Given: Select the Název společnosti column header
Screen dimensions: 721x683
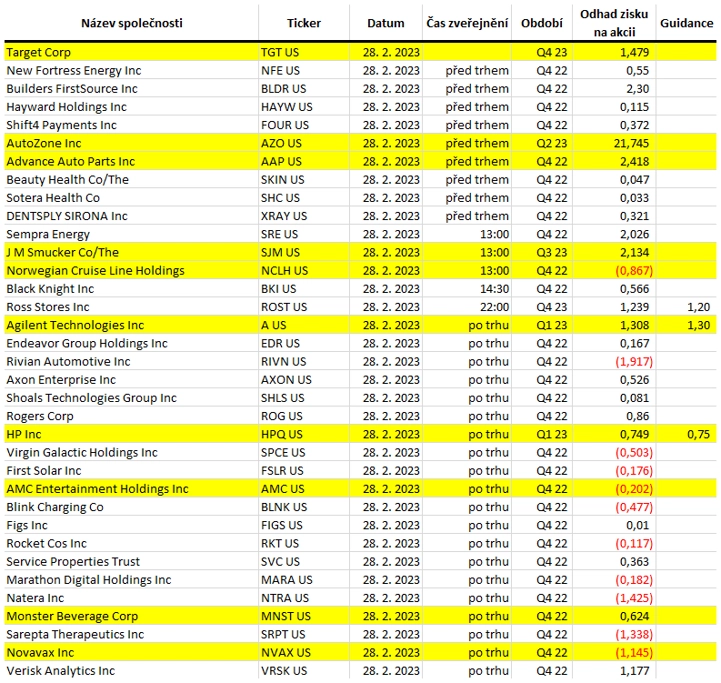Looking at the screenshot, I should tap(132, 23).
